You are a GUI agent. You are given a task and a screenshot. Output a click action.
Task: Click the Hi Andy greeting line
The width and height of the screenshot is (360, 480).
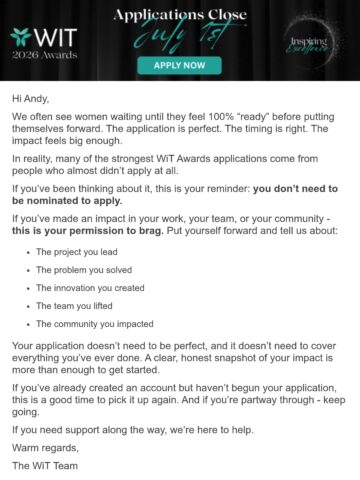point(31,99)
